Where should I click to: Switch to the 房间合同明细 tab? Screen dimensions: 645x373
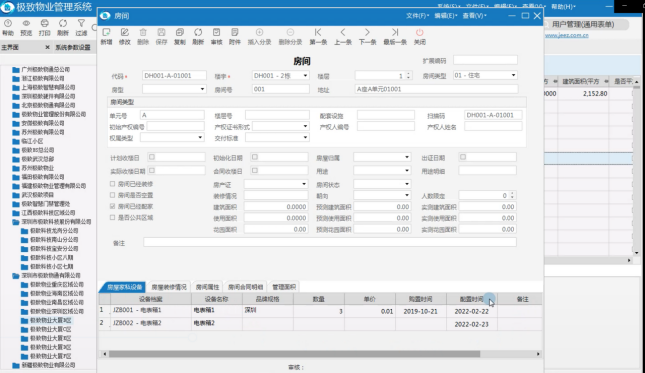click(245, 287)
